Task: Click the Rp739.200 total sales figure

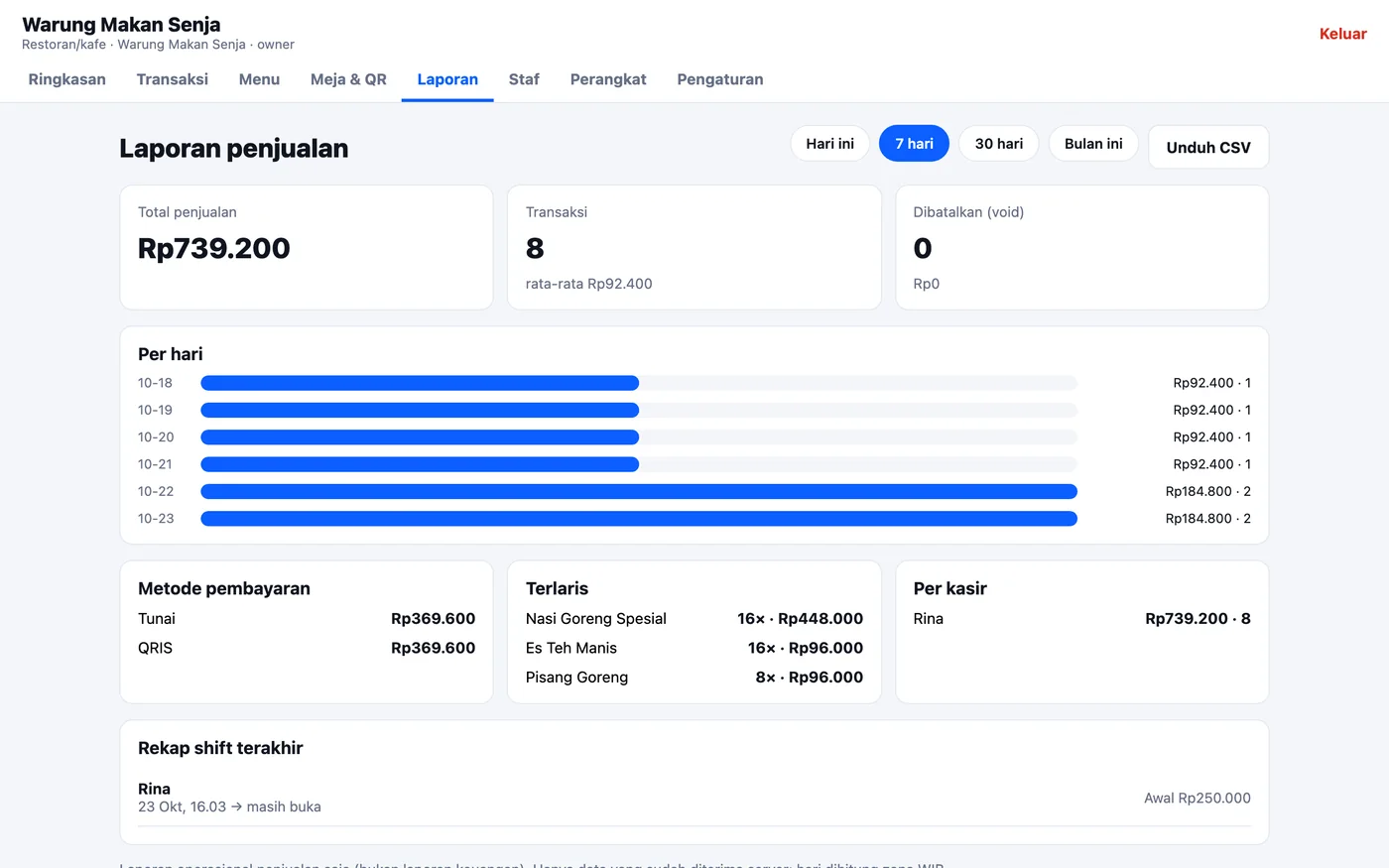Action: pos(214,248)
